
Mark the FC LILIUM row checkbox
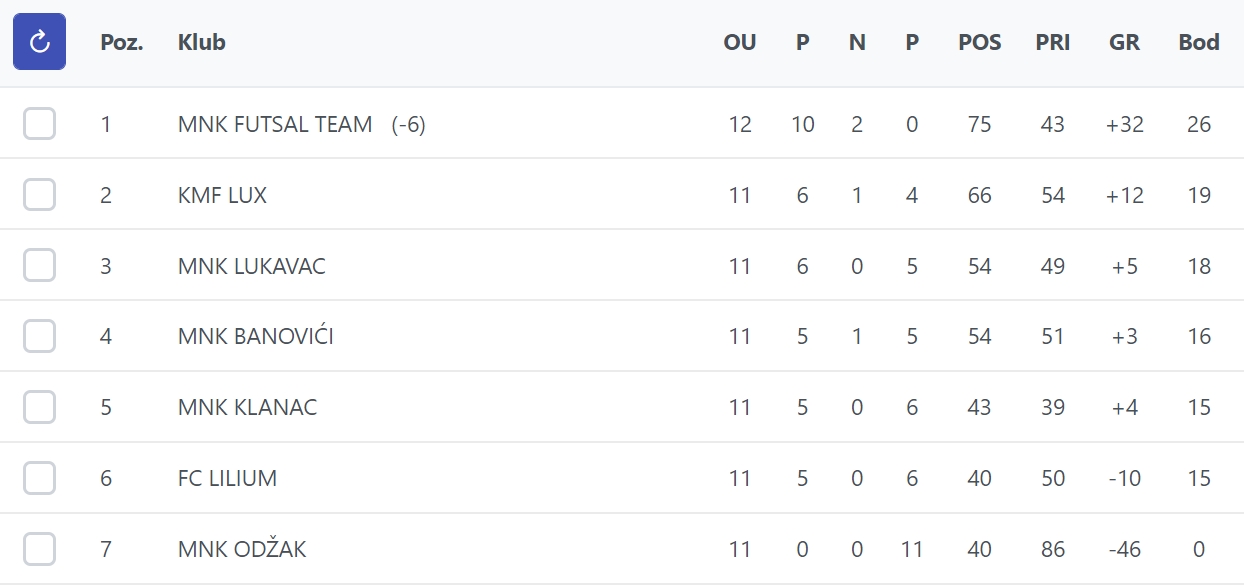coord(39,478)
